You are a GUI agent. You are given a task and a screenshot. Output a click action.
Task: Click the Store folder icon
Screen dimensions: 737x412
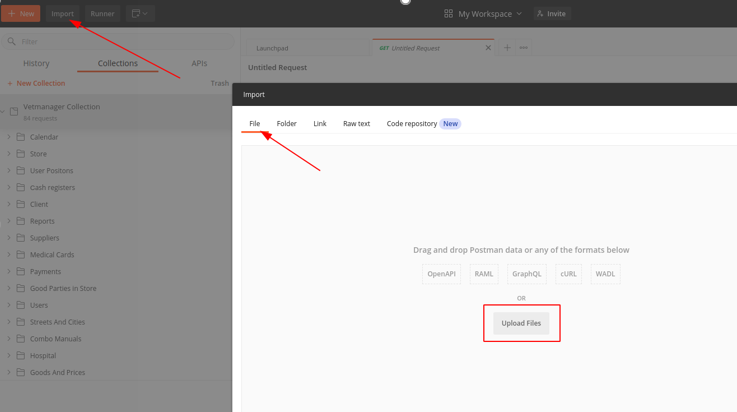tap(21, 154)
